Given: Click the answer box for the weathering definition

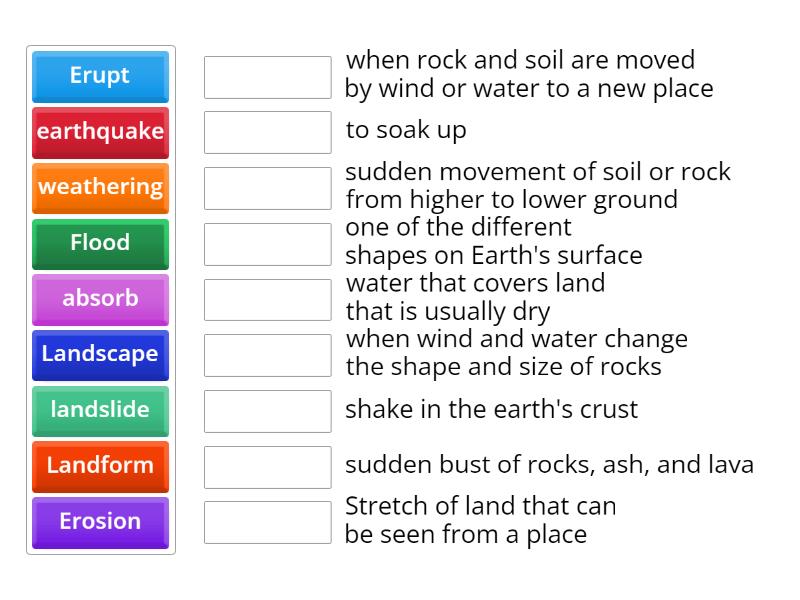Looking at the screenshot, I should [266, 353].
